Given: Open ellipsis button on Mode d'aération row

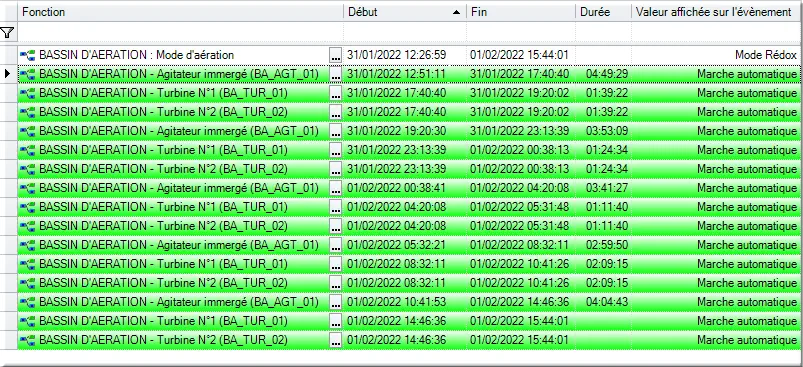Looking at the screenshot, I should click(335, 56).
